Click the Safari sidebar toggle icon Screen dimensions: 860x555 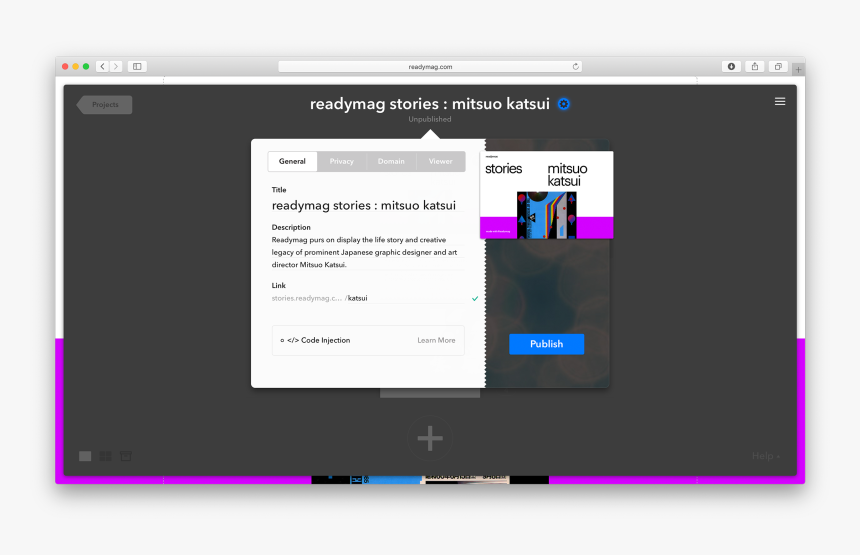pyautogui.click(x=137, y=66)
